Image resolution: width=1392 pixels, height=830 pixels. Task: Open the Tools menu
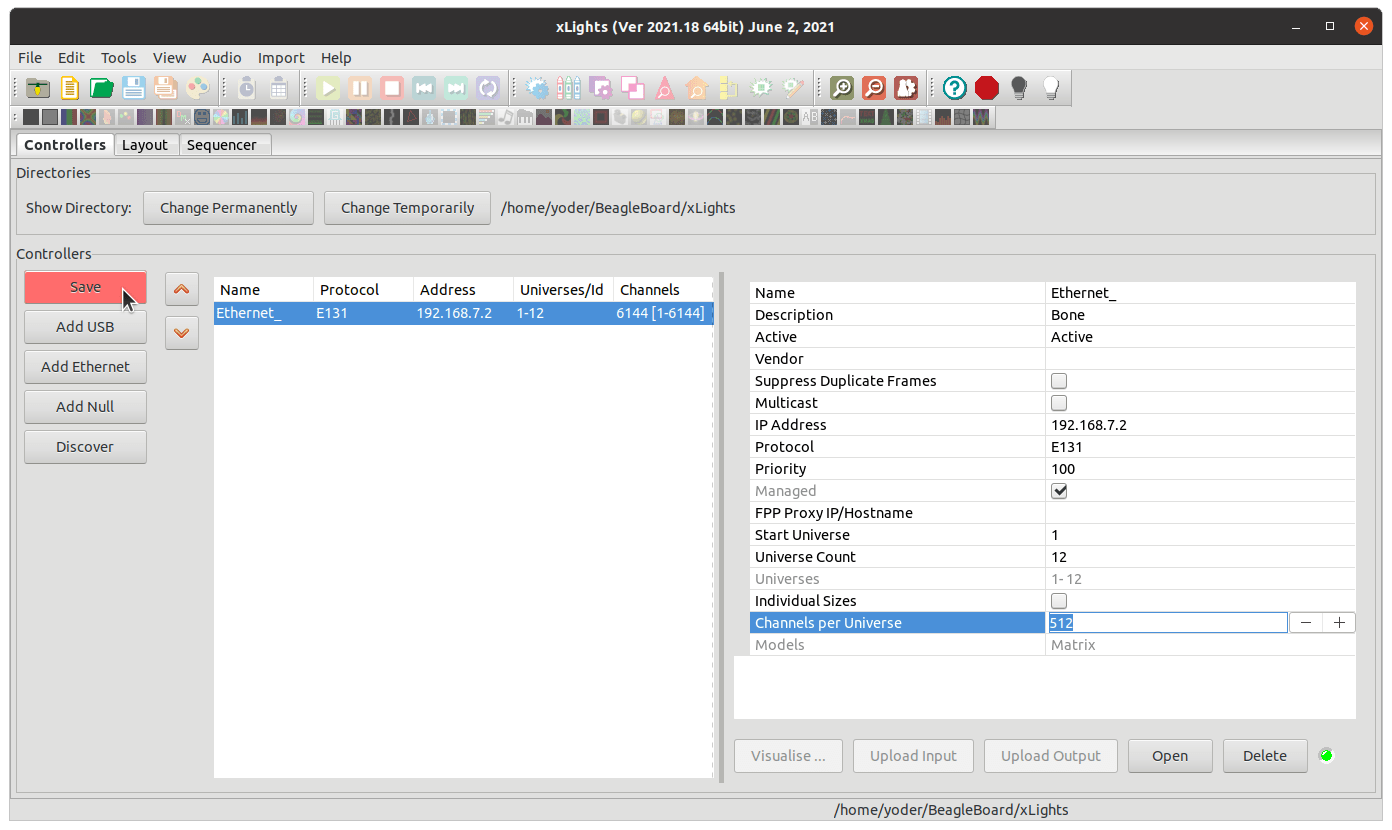click(119, 58)
